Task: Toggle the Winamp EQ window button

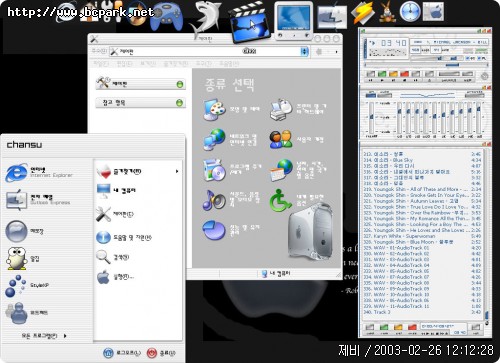Action: [x=471, y=58]
